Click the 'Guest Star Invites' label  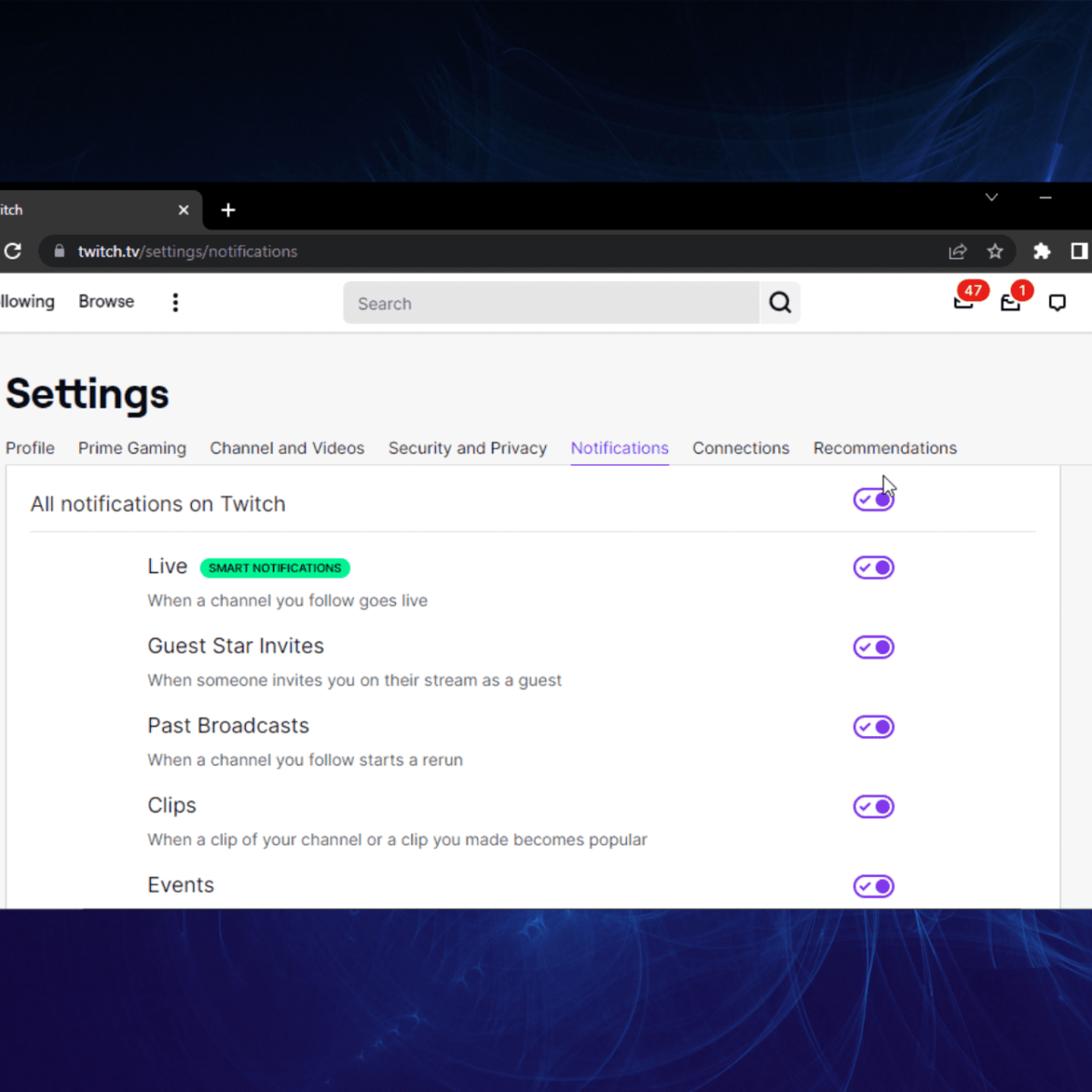pyautogui.click(x=236, y=646)
